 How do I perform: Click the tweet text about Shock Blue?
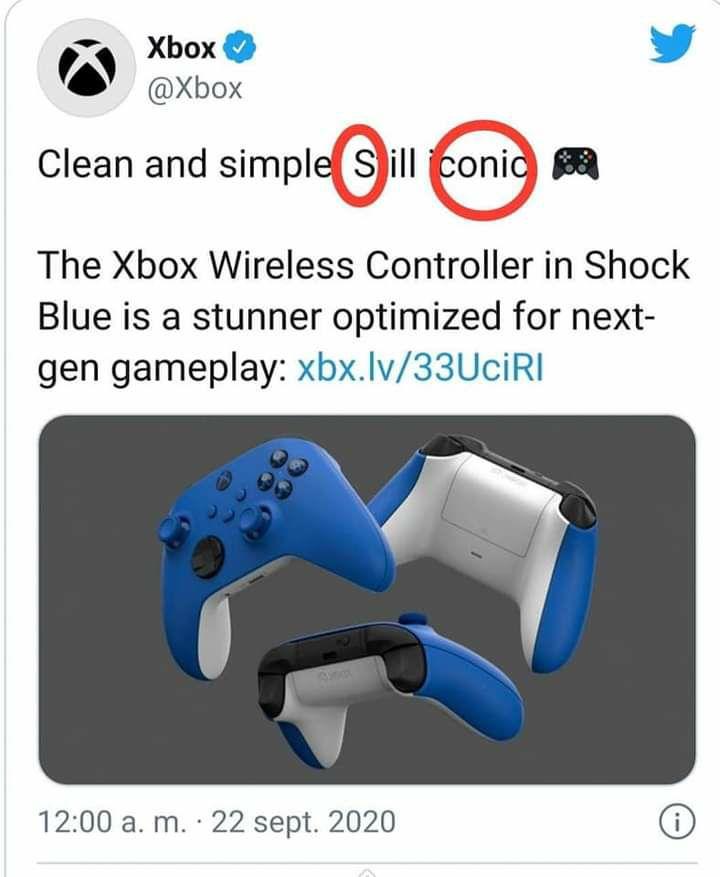364,317
